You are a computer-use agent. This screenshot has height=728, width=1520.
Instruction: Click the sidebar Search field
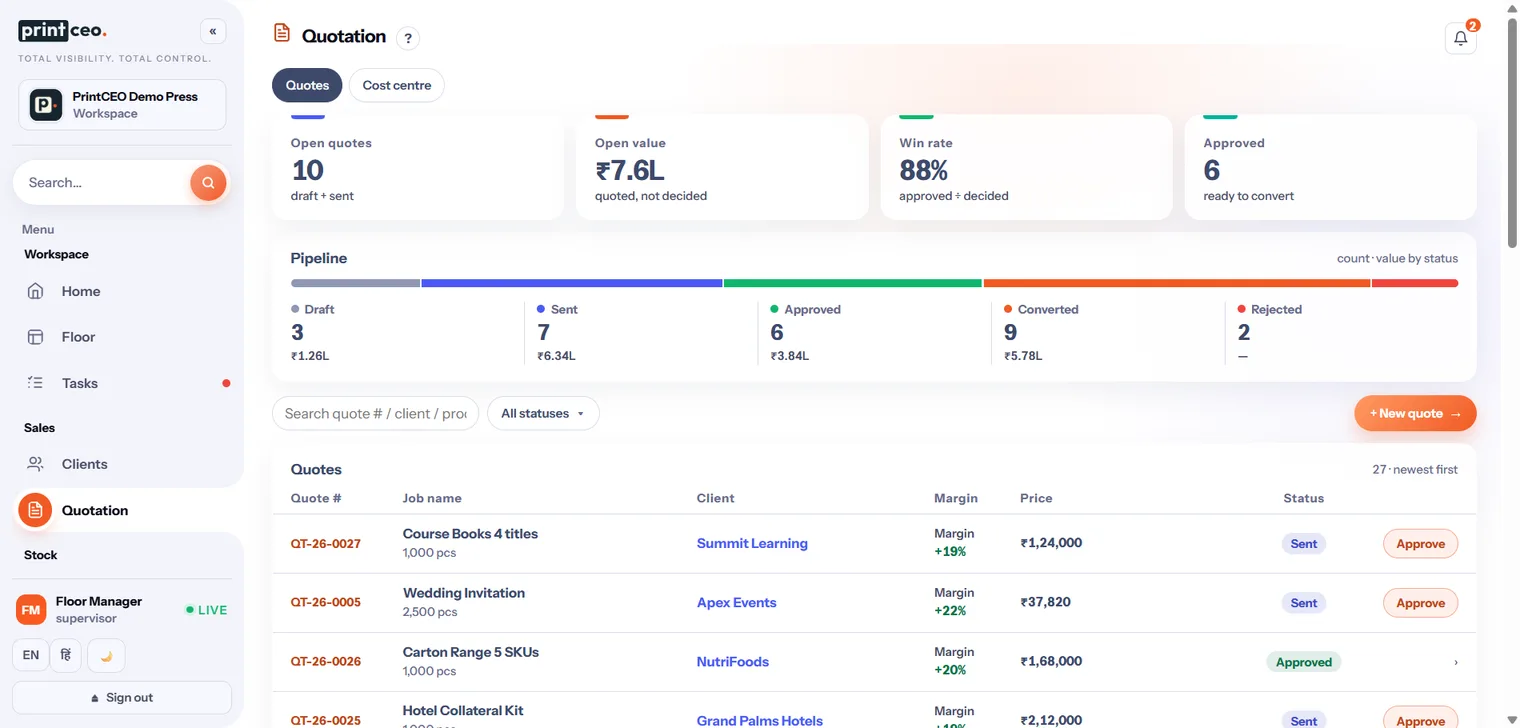[104, 182]
